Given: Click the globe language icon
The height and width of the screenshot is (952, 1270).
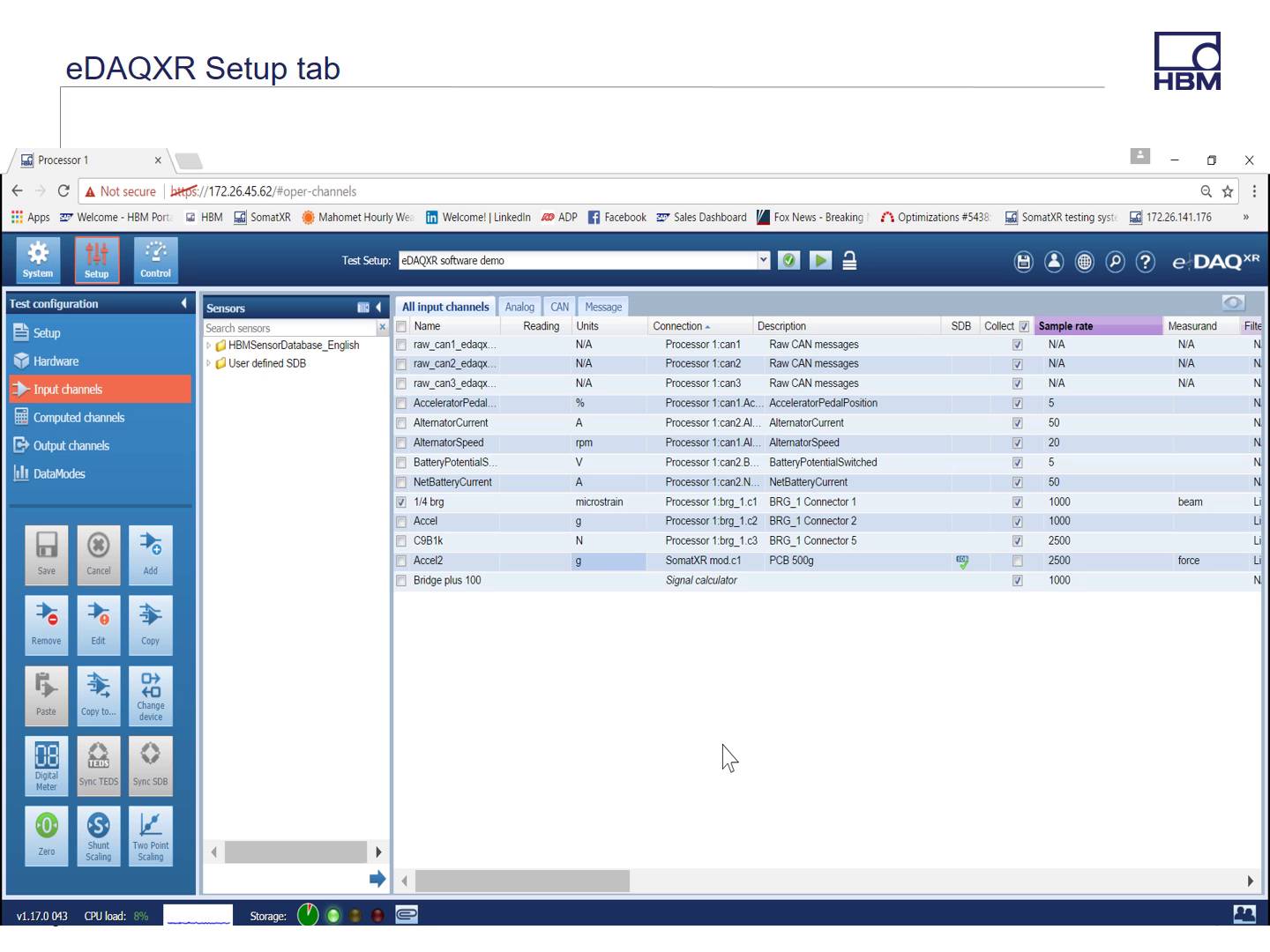Looking at the screenshot, I should coord(1085,262).
